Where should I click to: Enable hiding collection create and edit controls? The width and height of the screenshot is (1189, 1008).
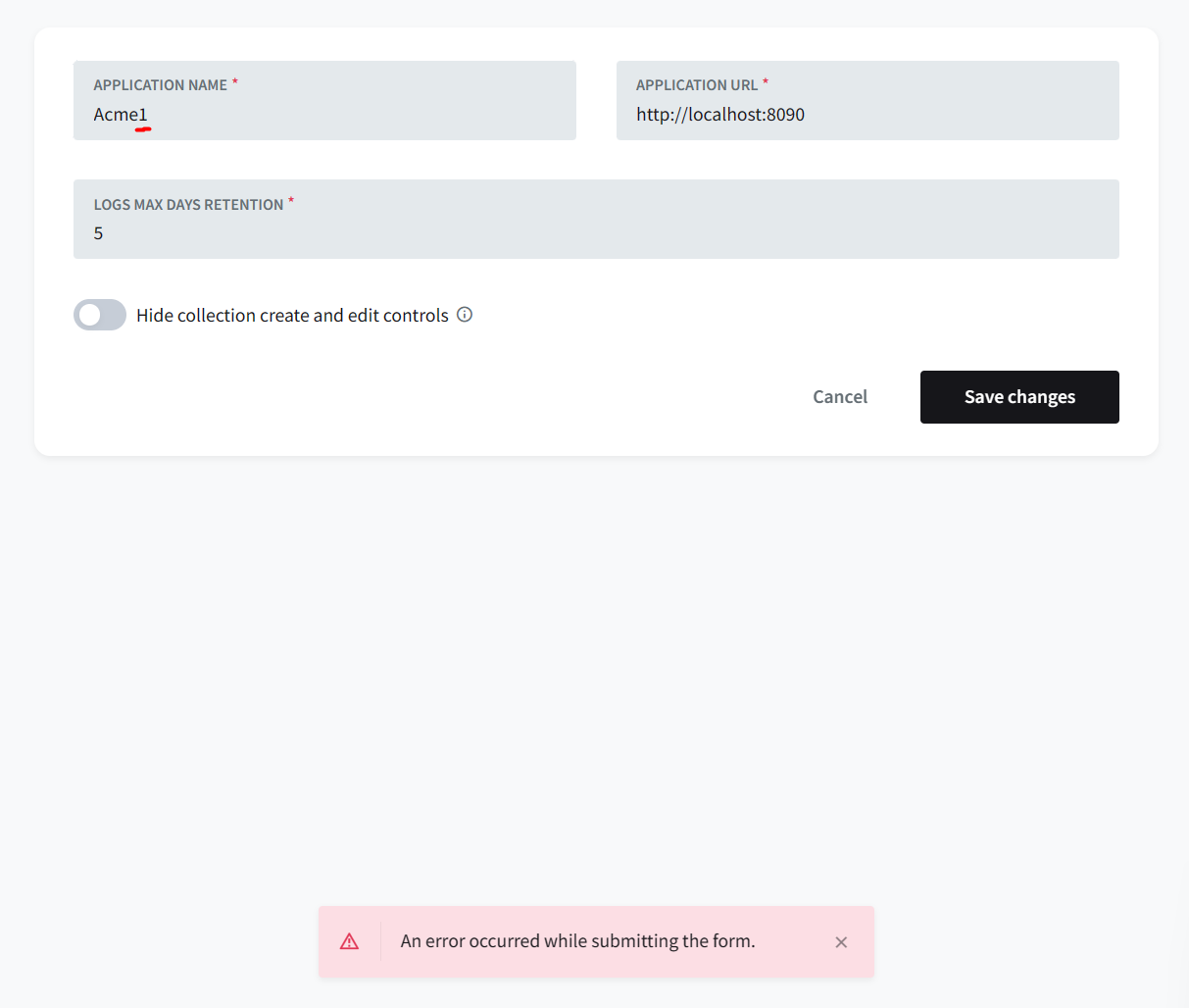point(99,314)
